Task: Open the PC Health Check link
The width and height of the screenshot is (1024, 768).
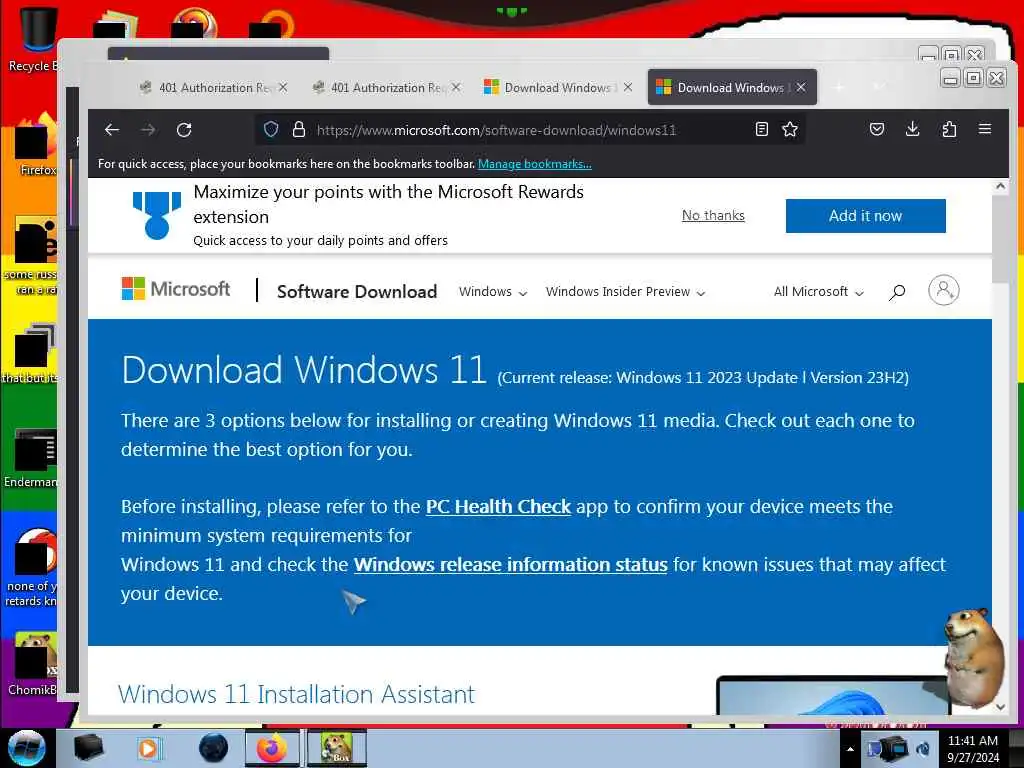Action: pyautogui.click(x=498, y=506)
